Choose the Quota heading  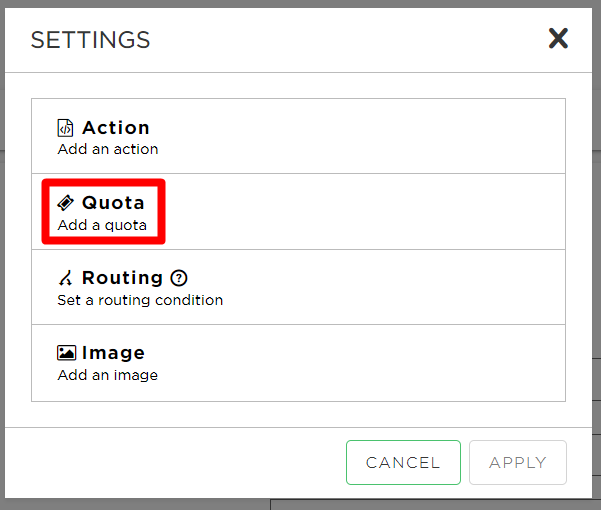(x=113, y=203)
